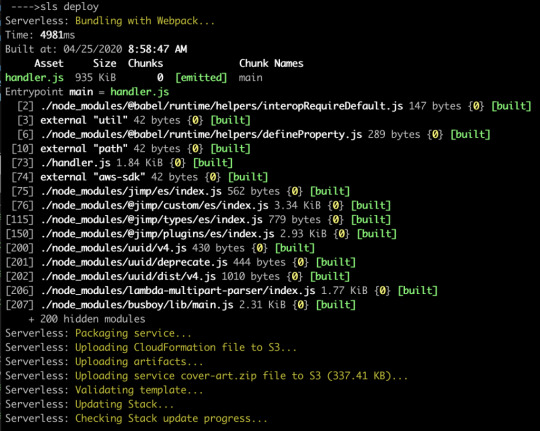Screen dimensions: 540x431
Task: Select the cover-art.zip upload message
Action: [241, 376]
